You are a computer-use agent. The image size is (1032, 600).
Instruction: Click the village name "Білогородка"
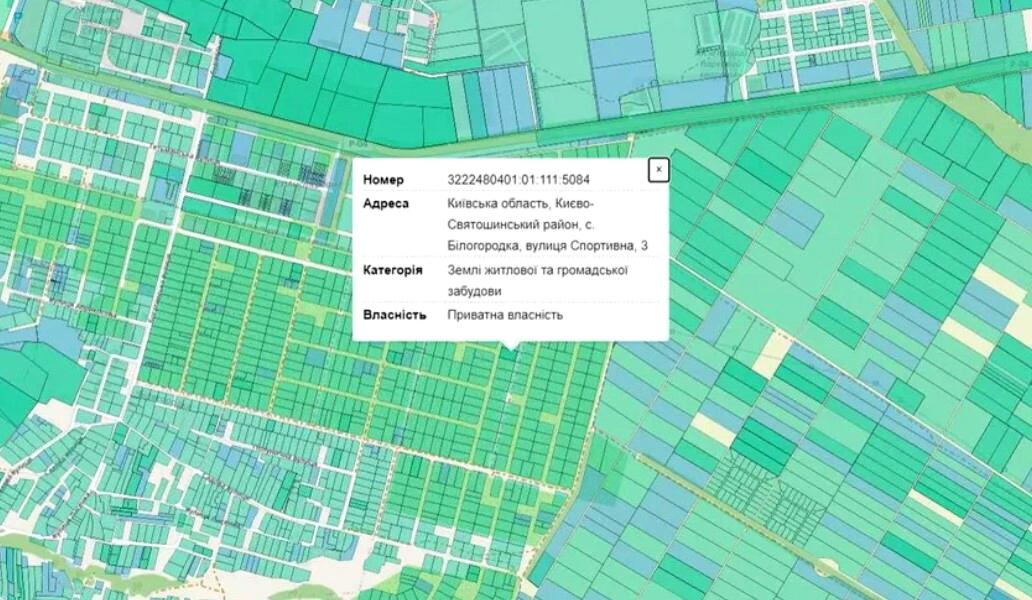click(x=484, y=245)
